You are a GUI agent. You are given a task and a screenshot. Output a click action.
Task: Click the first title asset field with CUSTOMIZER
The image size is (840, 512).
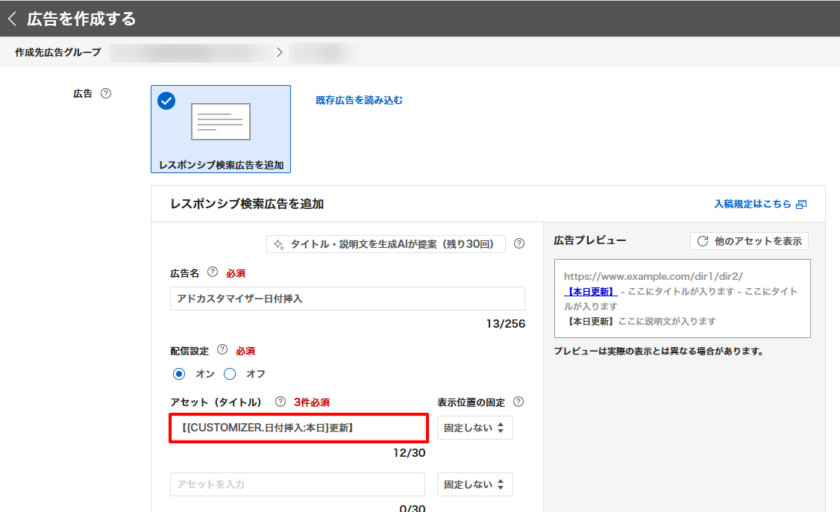[x=298, y=428]
